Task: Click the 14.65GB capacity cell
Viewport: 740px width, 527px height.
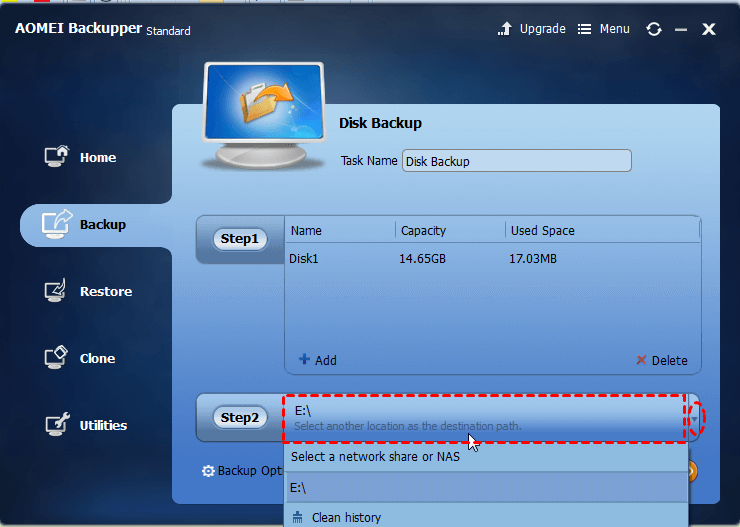Action: [x=422, y=259]
